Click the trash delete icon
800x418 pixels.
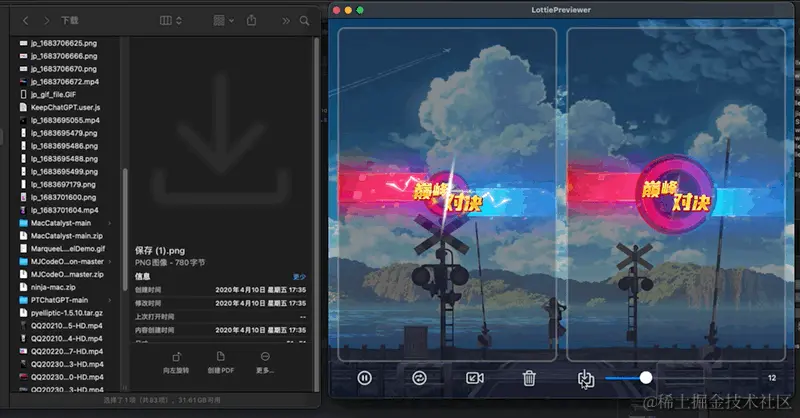point(529,378)
